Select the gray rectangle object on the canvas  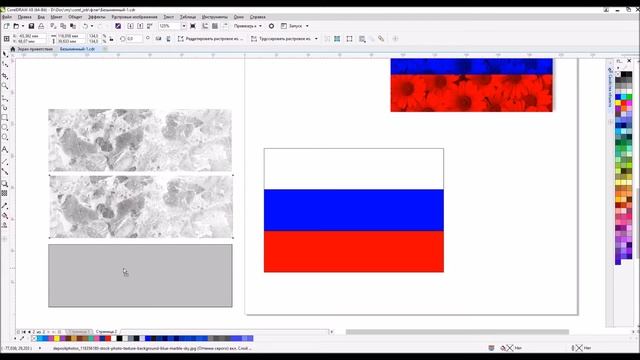tap(140, 276)
